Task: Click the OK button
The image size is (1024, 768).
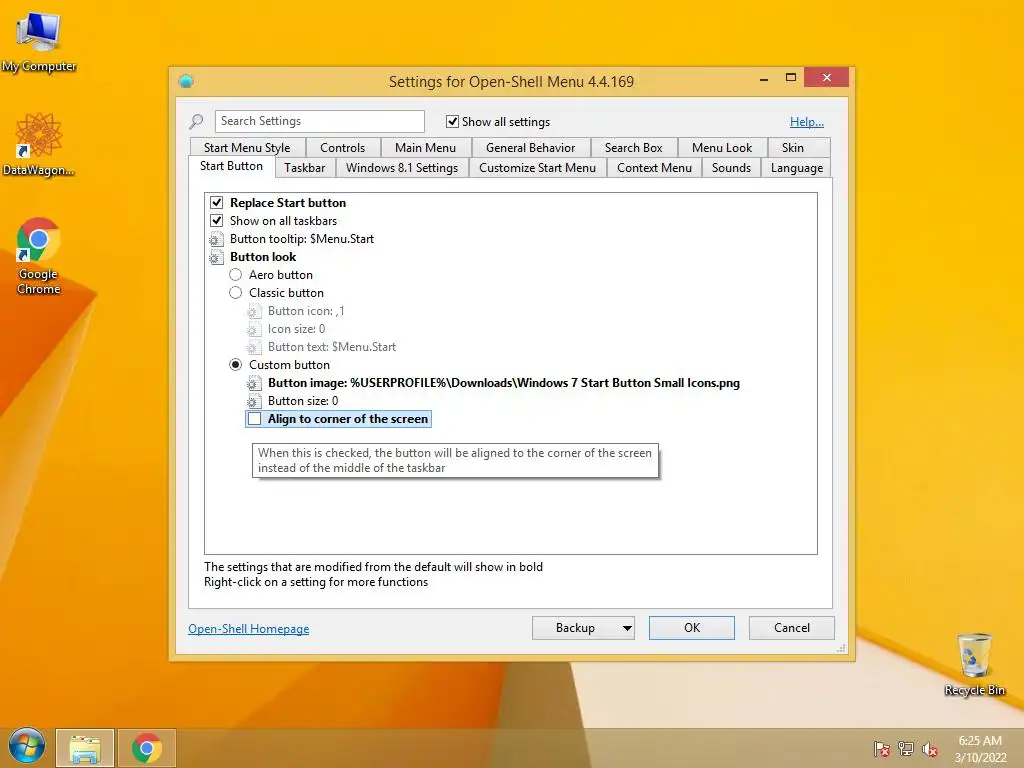Action: click(692, 628)
